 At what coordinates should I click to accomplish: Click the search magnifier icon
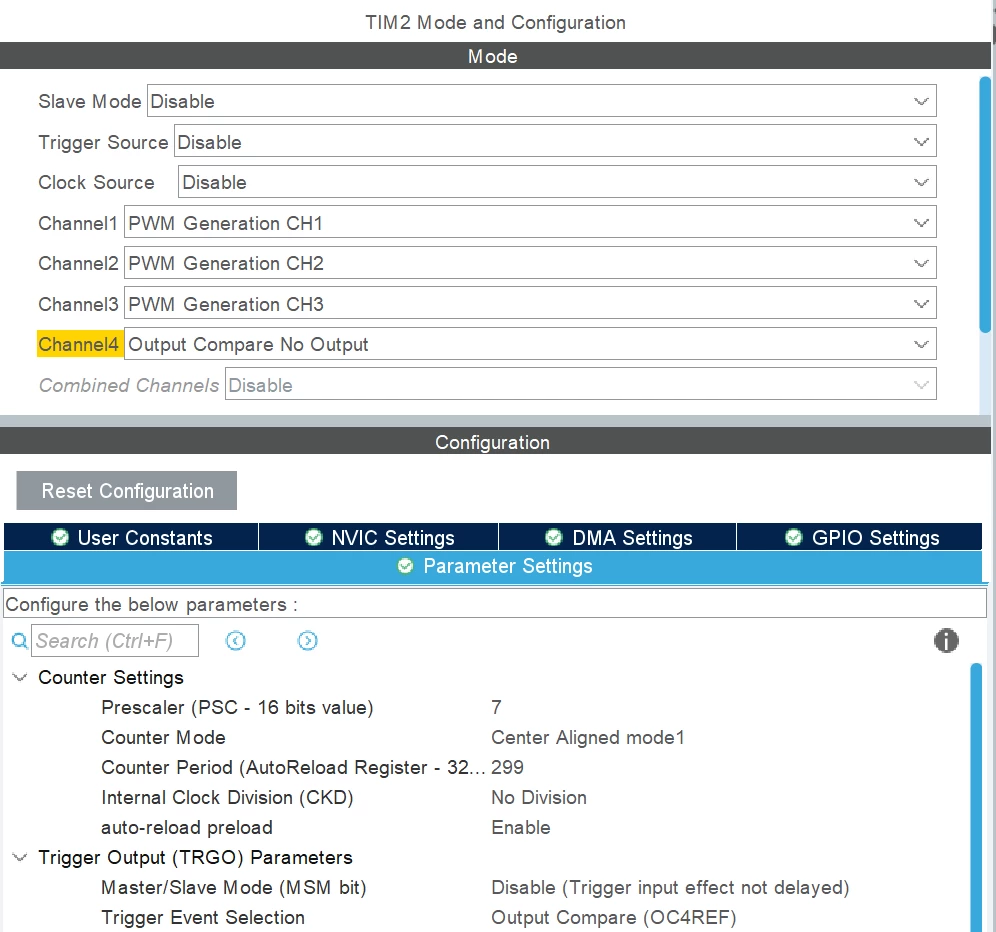coord(20,640)
